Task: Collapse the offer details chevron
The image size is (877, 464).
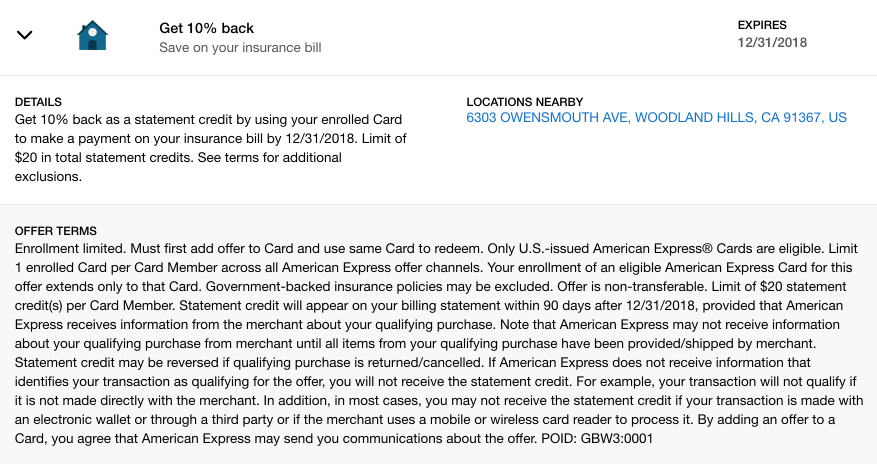Action: 26,35
